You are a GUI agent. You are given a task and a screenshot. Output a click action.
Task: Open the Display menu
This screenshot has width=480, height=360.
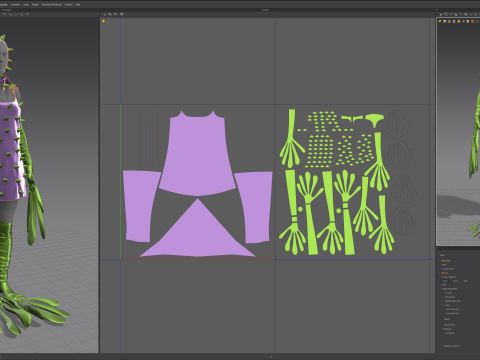[x=35, y=5]
